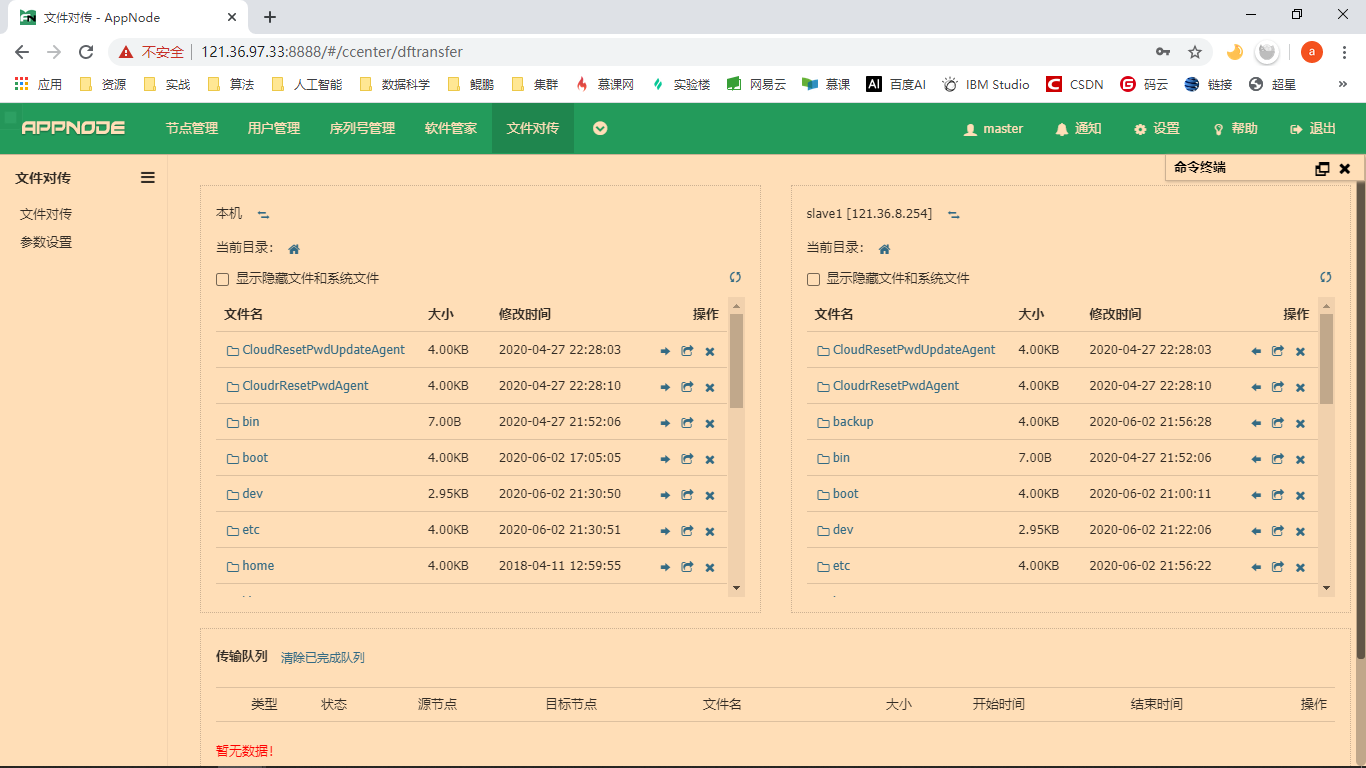The height and width of the screenshot is (768, 1366).
Task: Open 参数设置 in the sidebar
Action: 46,242
